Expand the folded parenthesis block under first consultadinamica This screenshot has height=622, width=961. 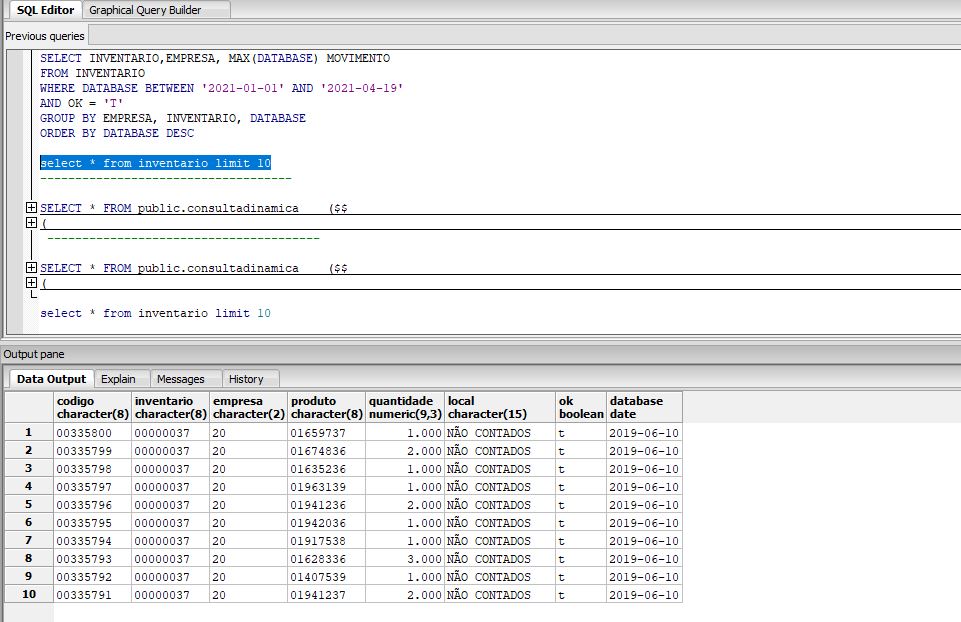tap(32, 223)
